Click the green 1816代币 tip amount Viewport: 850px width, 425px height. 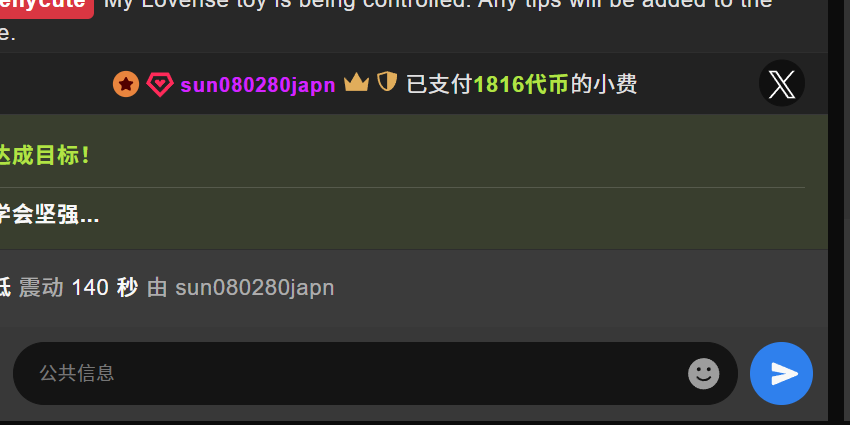tap(521, 85)
